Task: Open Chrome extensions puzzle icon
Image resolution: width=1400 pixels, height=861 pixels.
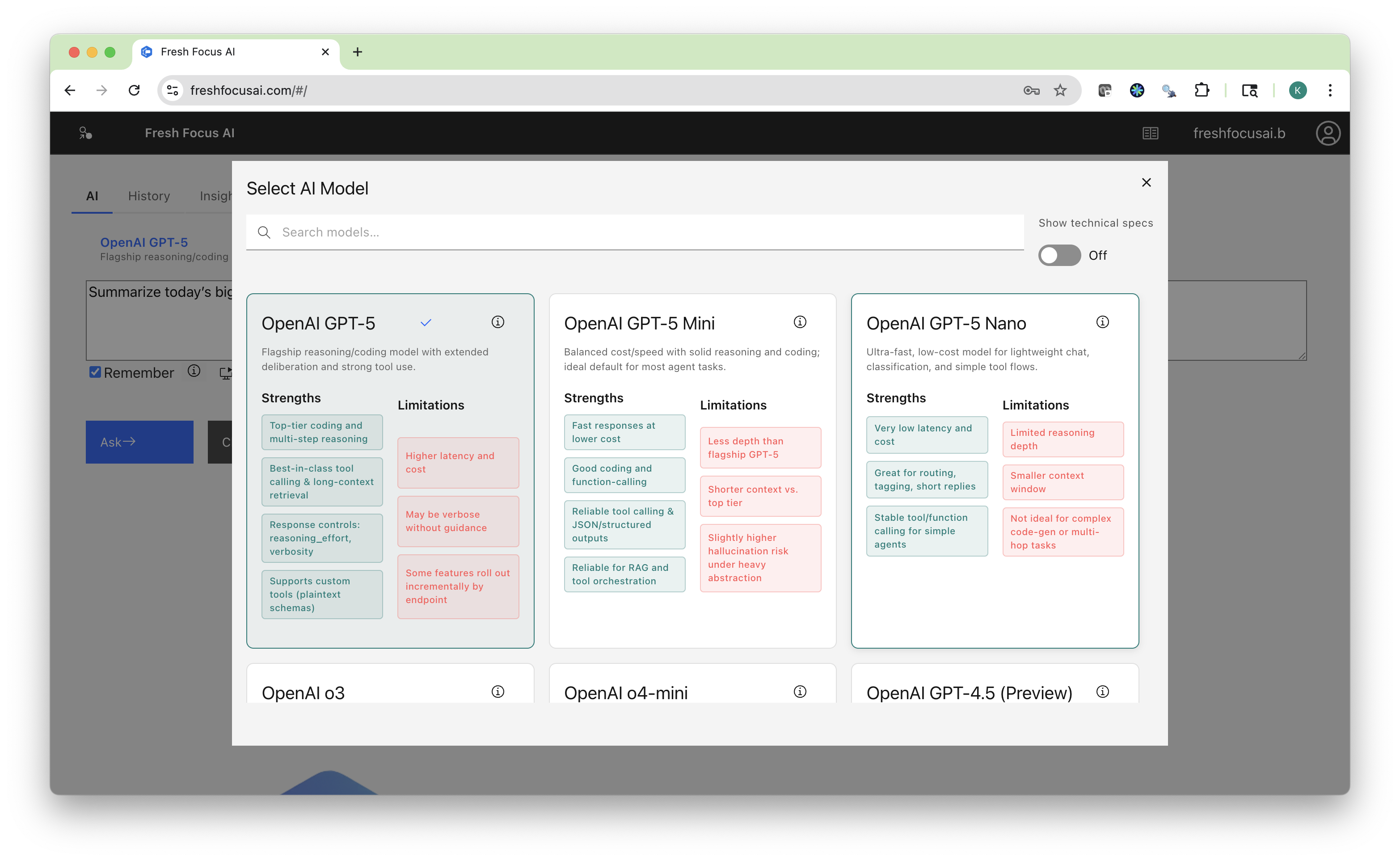Action: pos(1201,91)
